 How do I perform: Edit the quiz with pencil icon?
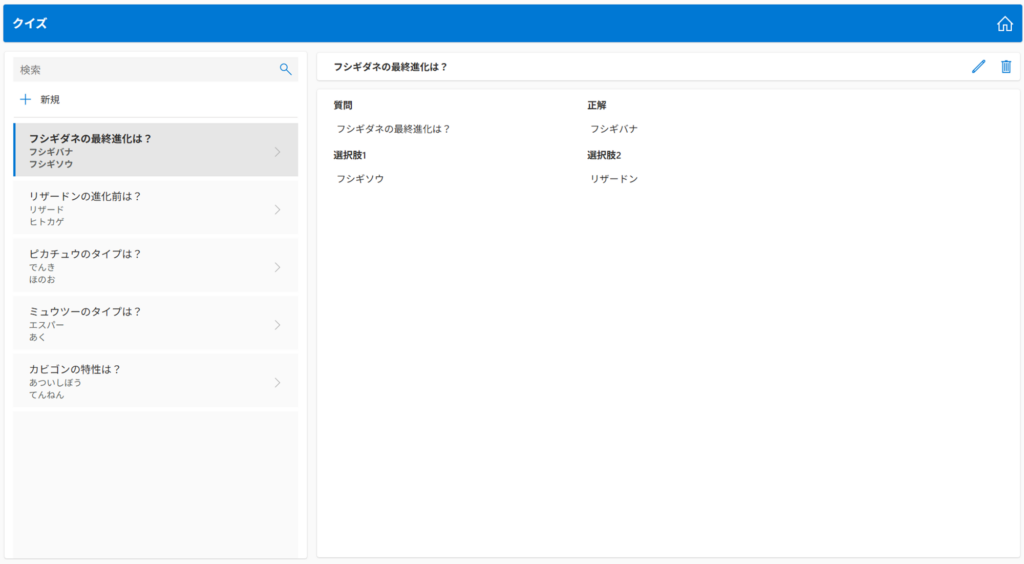[x=978, y=67]
